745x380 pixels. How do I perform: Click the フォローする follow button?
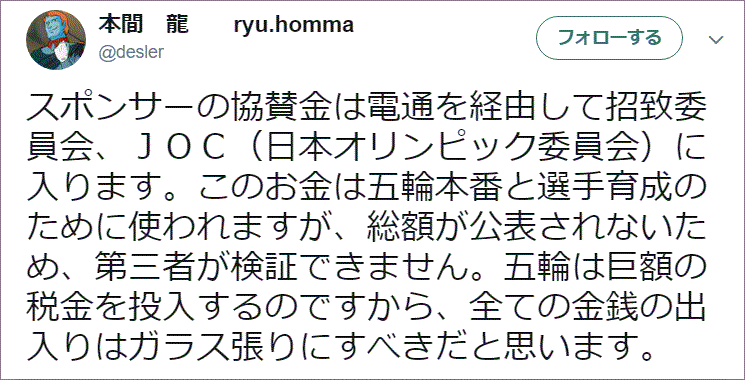609,38
